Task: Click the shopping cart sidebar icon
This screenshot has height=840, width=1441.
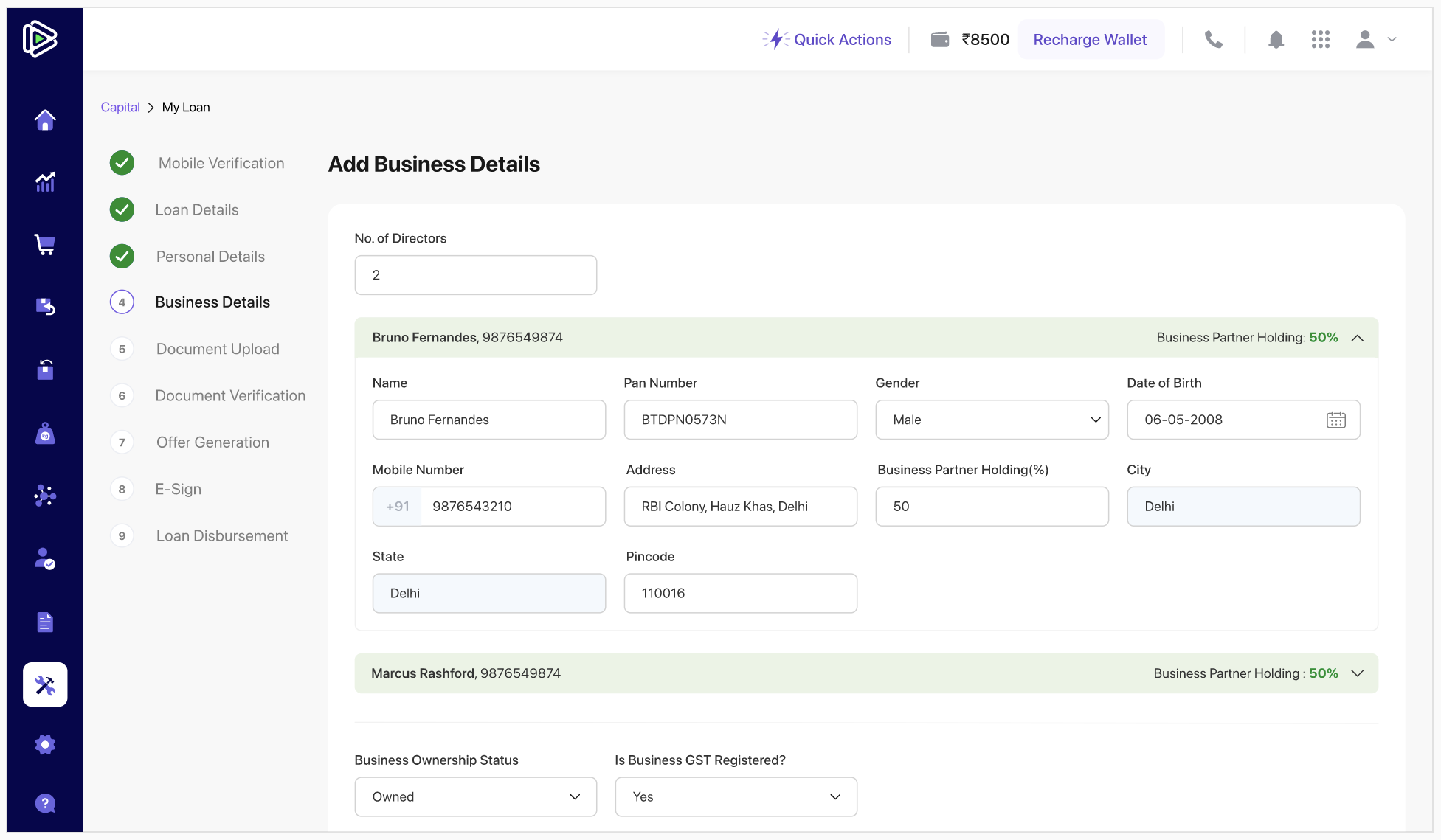Action: click(45, 244)
